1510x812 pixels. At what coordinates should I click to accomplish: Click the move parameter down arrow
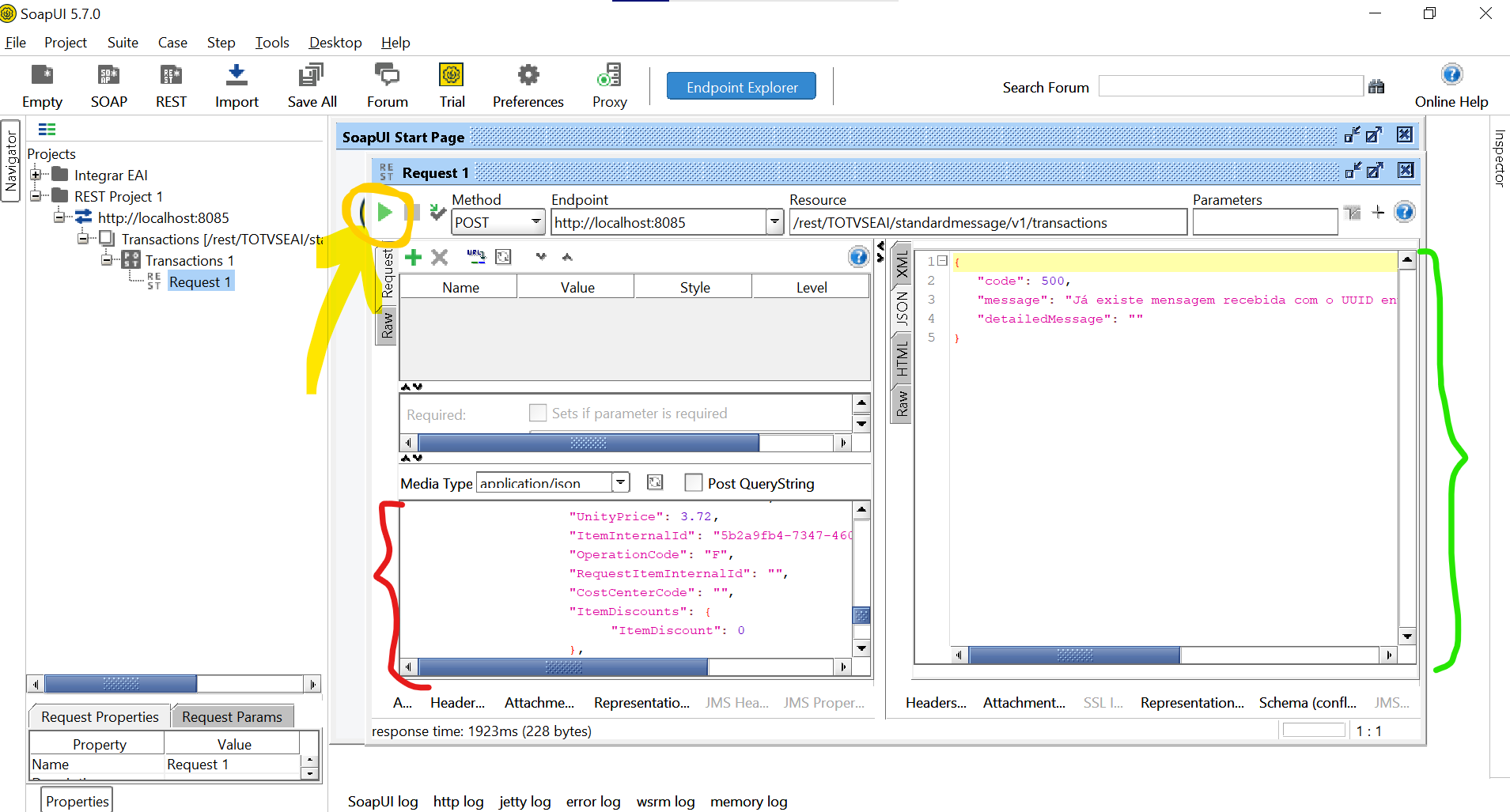pyautogui.click(x=541, y=257)
